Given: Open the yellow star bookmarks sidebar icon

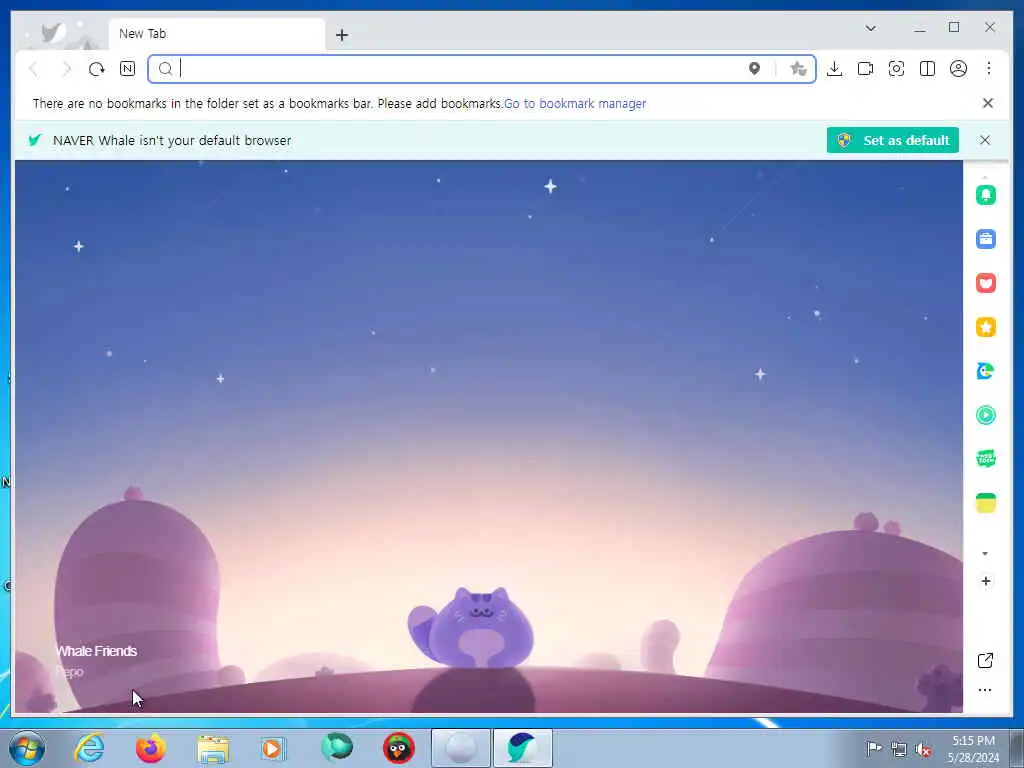Looking at the screenshot, I should click(x=985, y=327).
